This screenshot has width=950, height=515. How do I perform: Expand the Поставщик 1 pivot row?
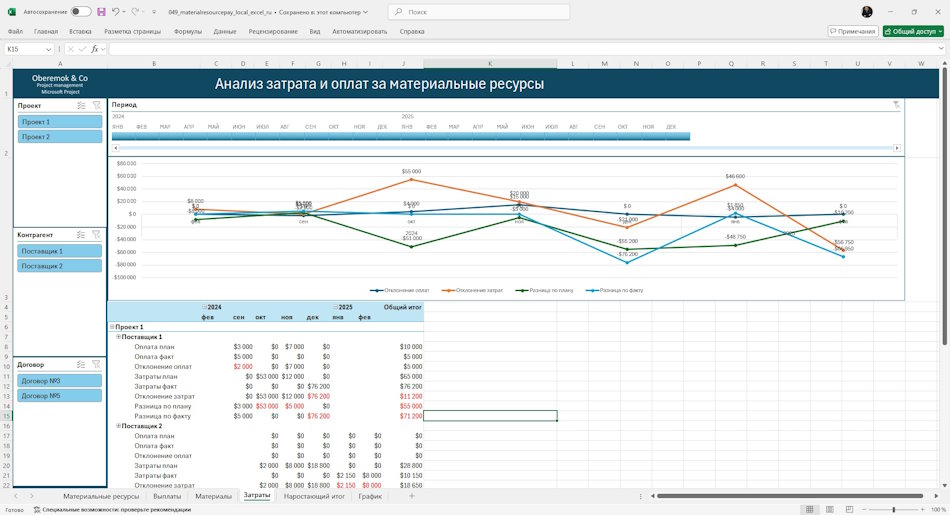[118, 336]
